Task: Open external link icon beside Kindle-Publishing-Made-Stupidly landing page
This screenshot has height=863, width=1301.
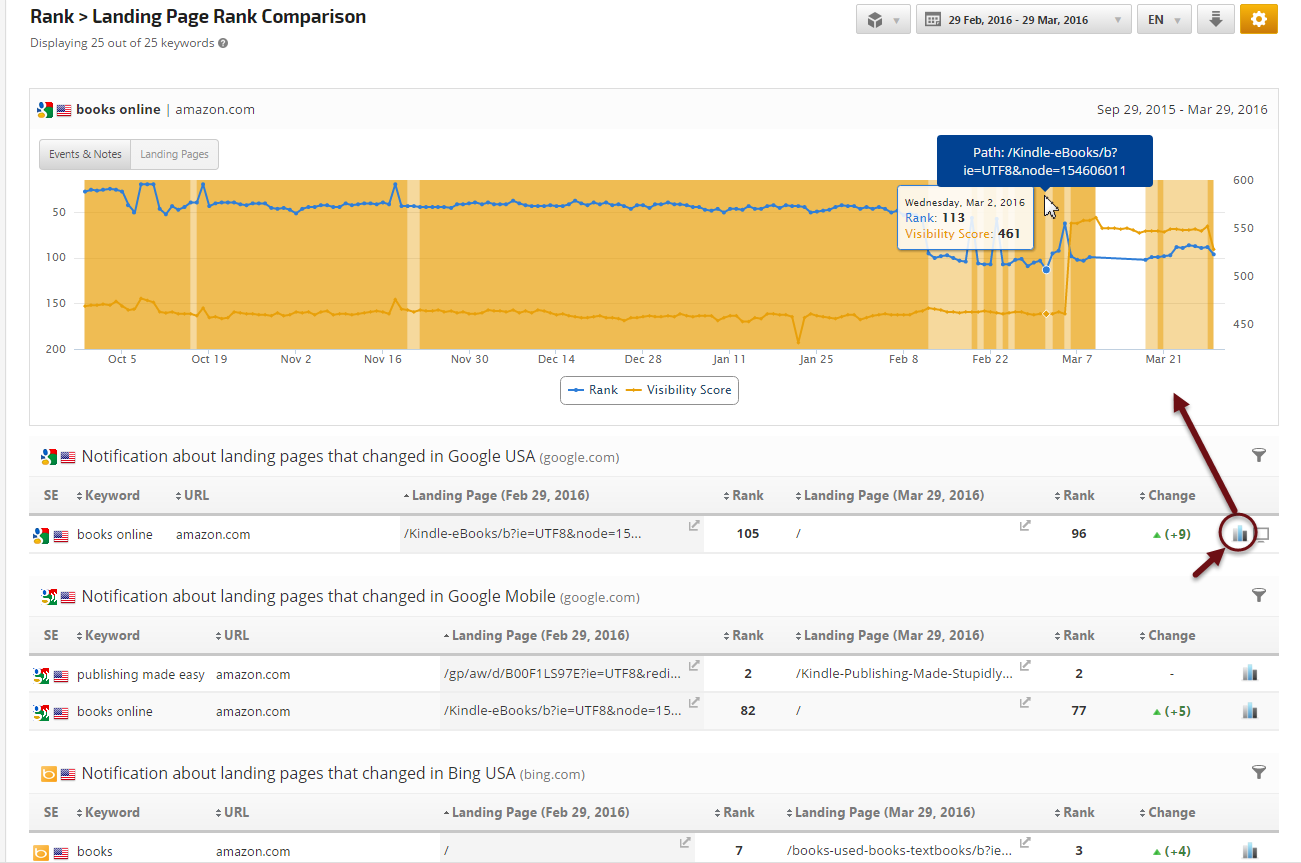Action: (1025, 666)
